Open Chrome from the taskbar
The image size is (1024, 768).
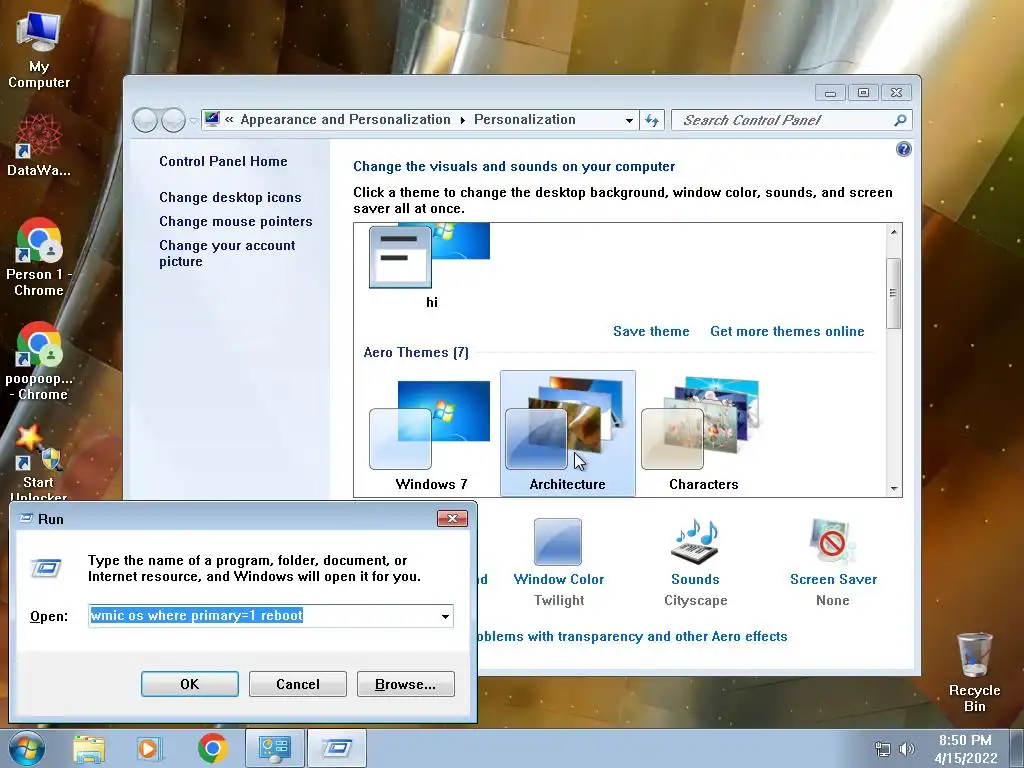click(x=212, y=748)
